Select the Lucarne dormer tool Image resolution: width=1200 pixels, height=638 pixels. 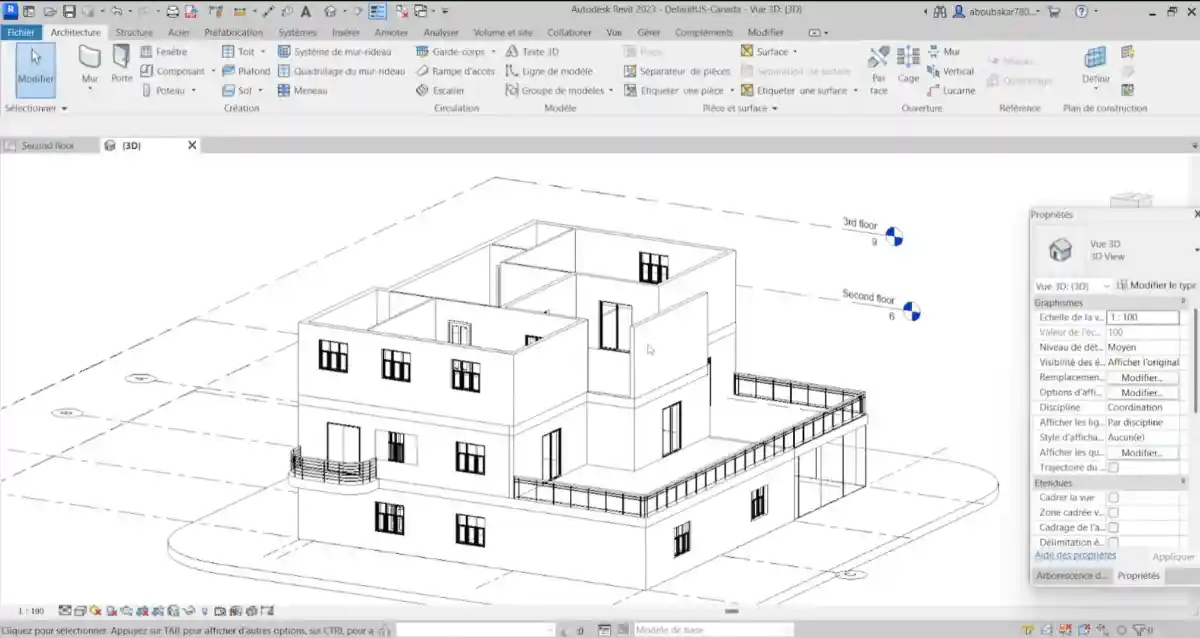pos(951,90)
